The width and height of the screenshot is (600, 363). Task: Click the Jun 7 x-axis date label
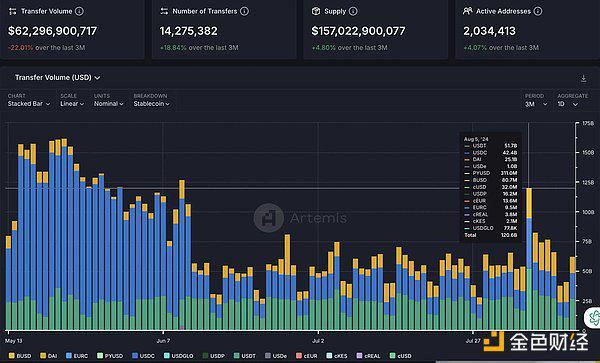[x=163, y=340]
